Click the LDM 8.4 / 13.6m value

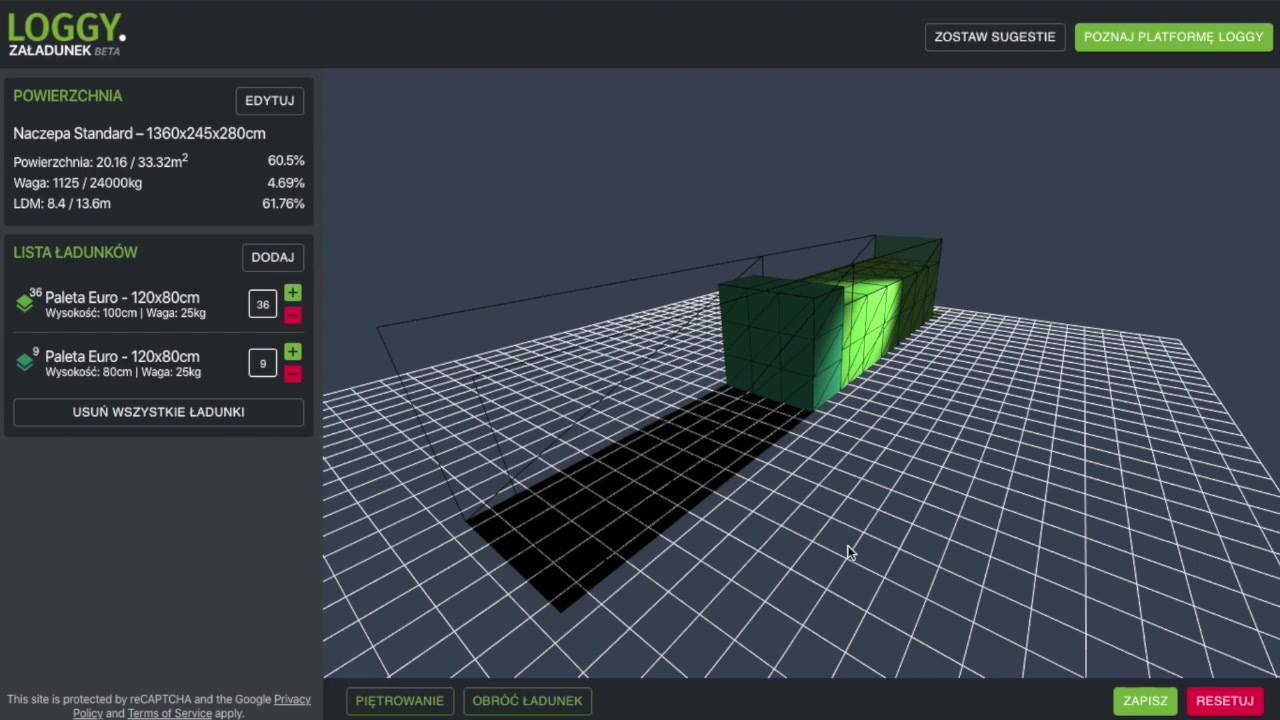click(x=62, y=203)
